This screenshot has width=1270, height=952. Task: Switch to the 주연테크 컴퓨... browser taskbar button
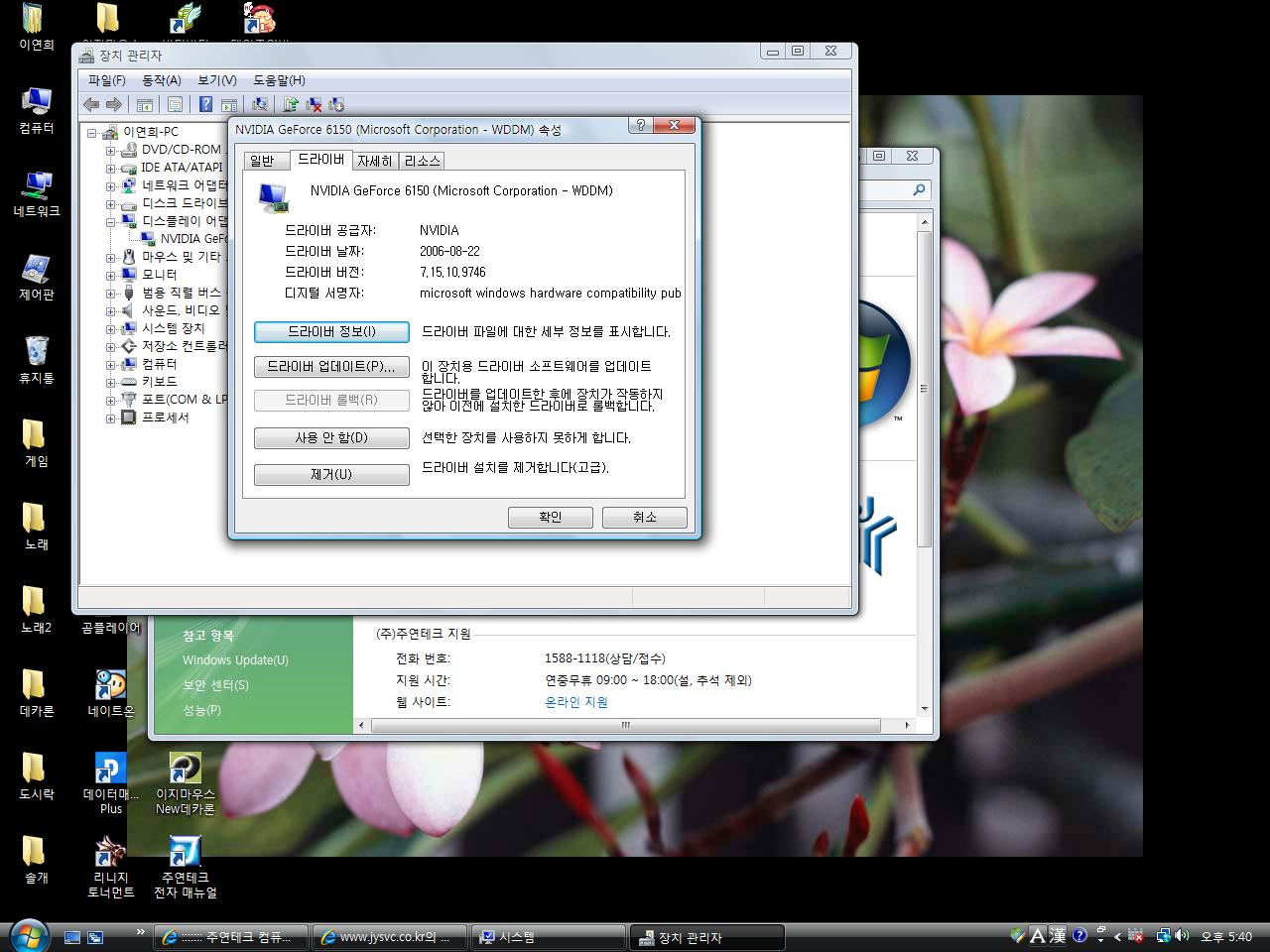(232, 937)
